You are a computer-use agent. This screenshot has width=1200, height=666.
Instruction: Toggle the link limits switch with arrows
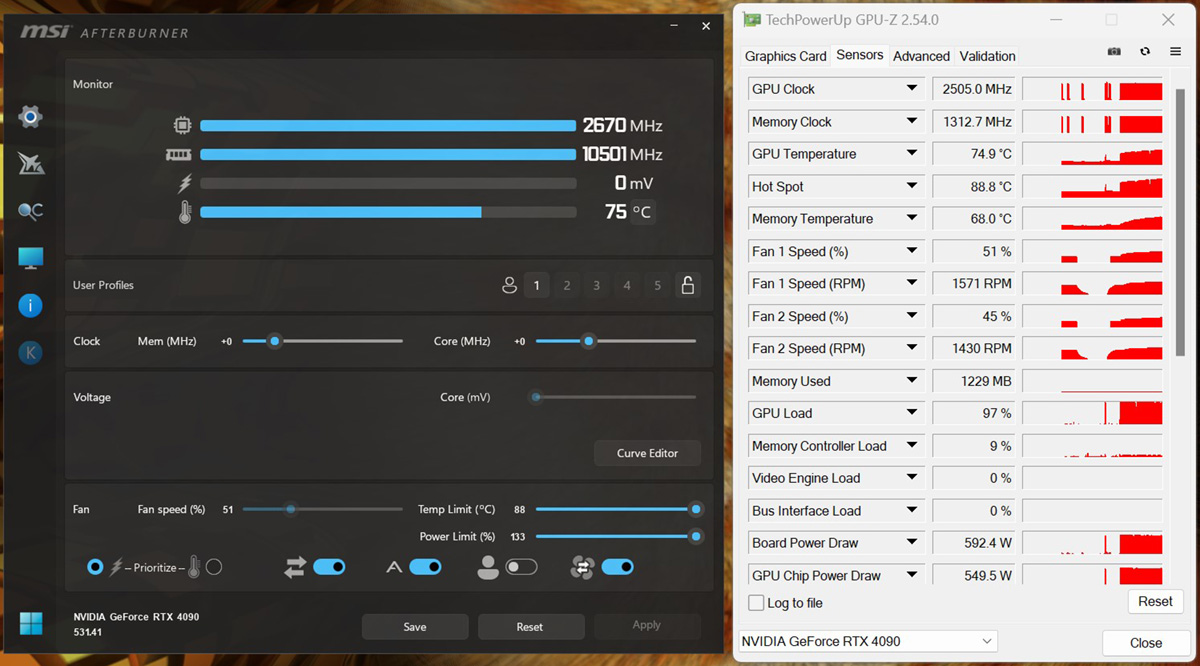pos(329,567)
